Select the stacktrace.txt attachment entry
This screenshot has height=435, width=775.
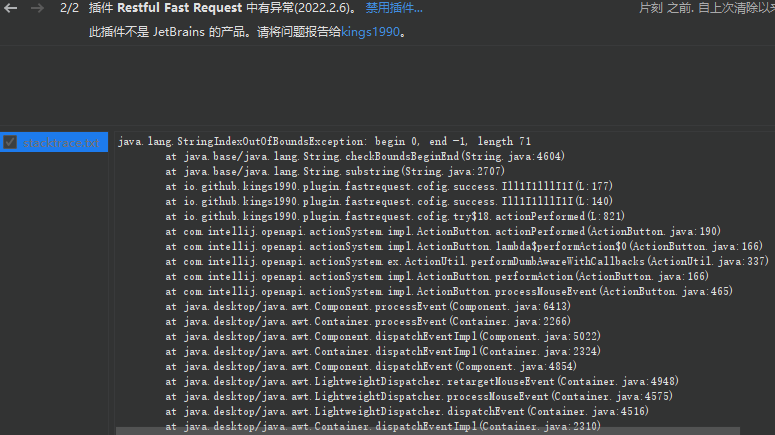point(54,142)
